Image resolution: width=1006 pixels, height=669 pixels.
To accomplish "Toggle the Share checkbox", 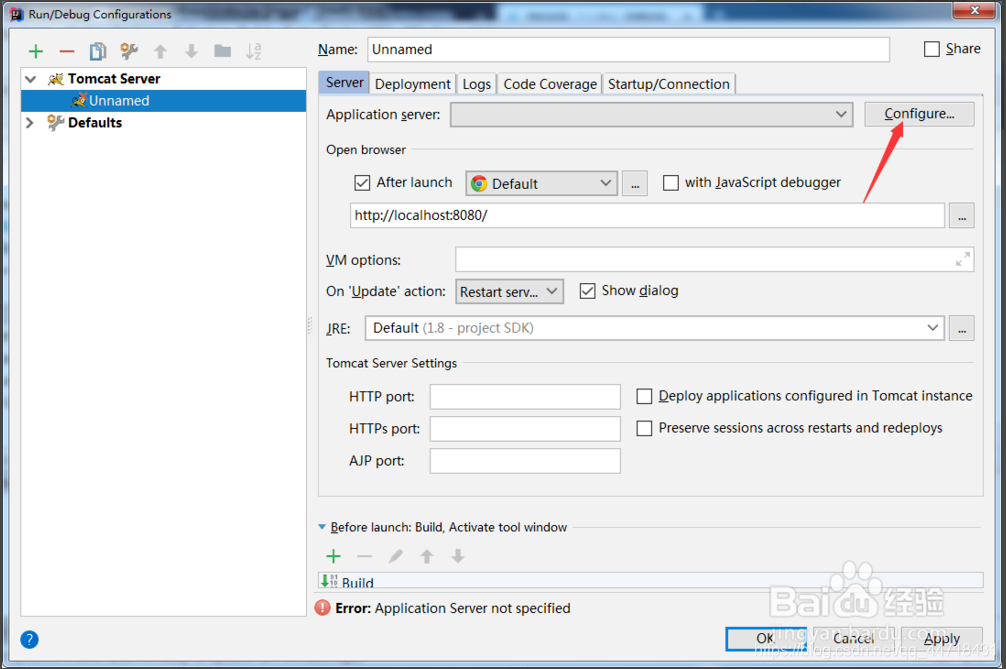I will point(932,49).
